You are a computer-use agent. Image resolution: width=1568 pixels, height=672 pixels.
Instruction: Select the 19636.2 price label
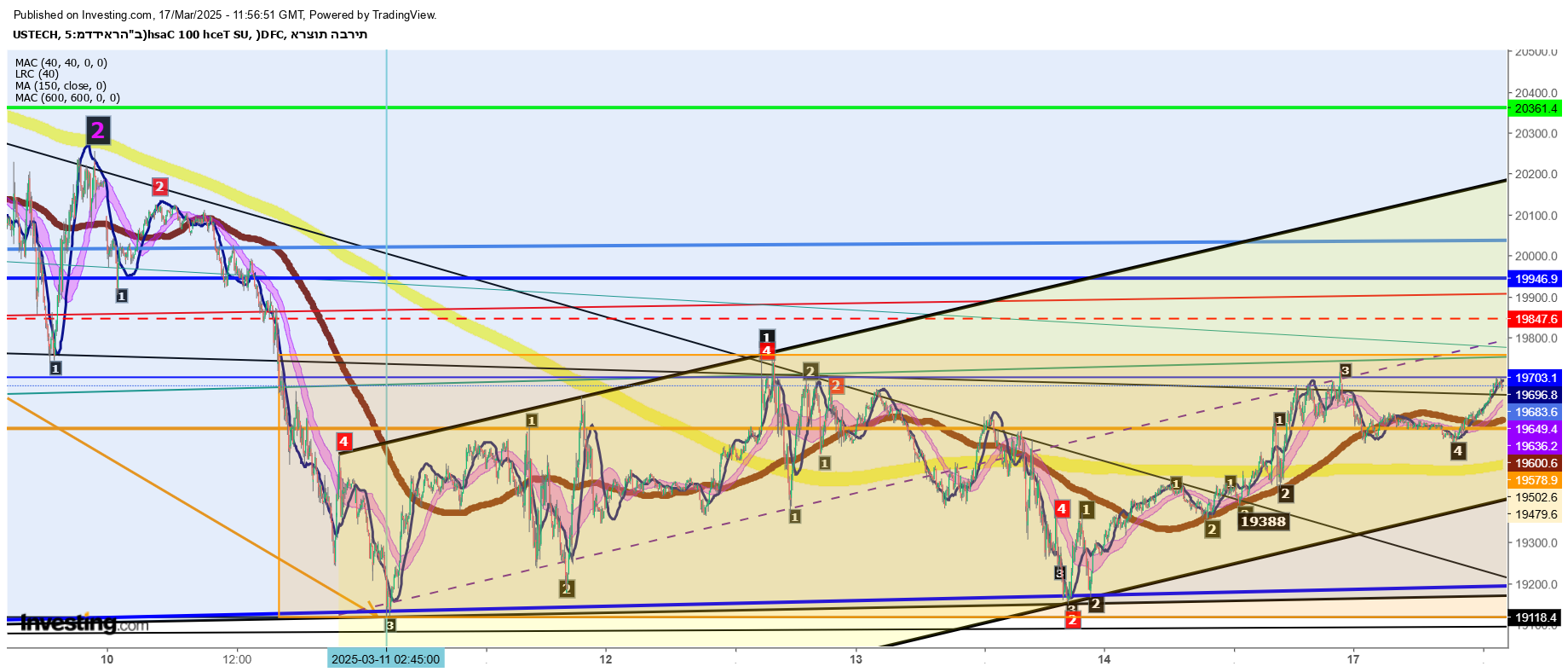1536,446
